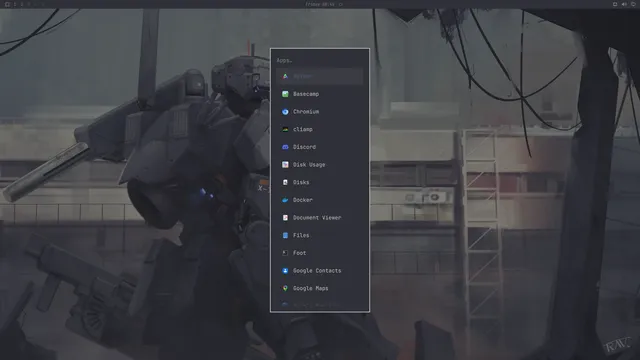Choose the "Google Maps" entry text
The width and height of the screenshot is (640, 360).
point(310,288)
